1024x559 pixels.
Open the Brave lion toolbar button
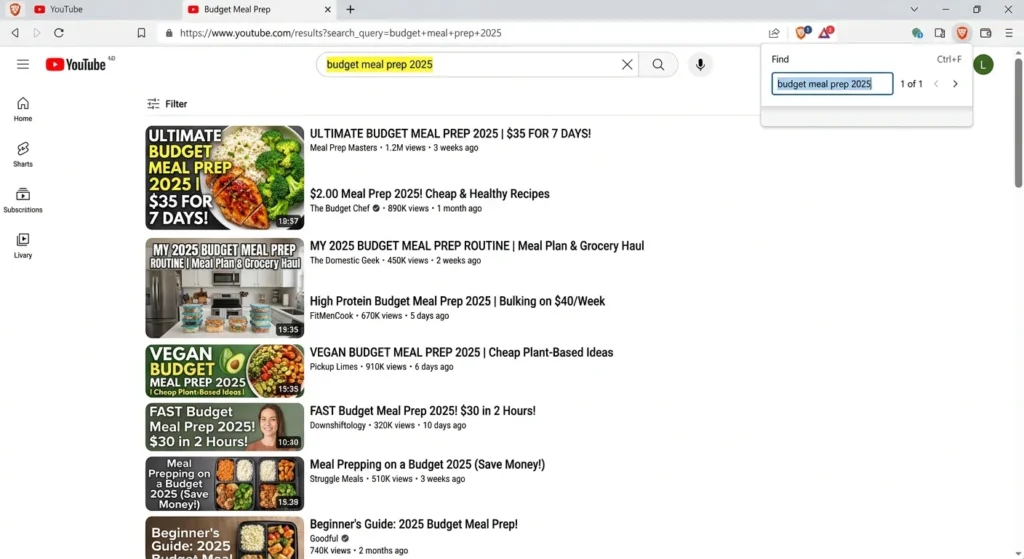click(962, 33)
